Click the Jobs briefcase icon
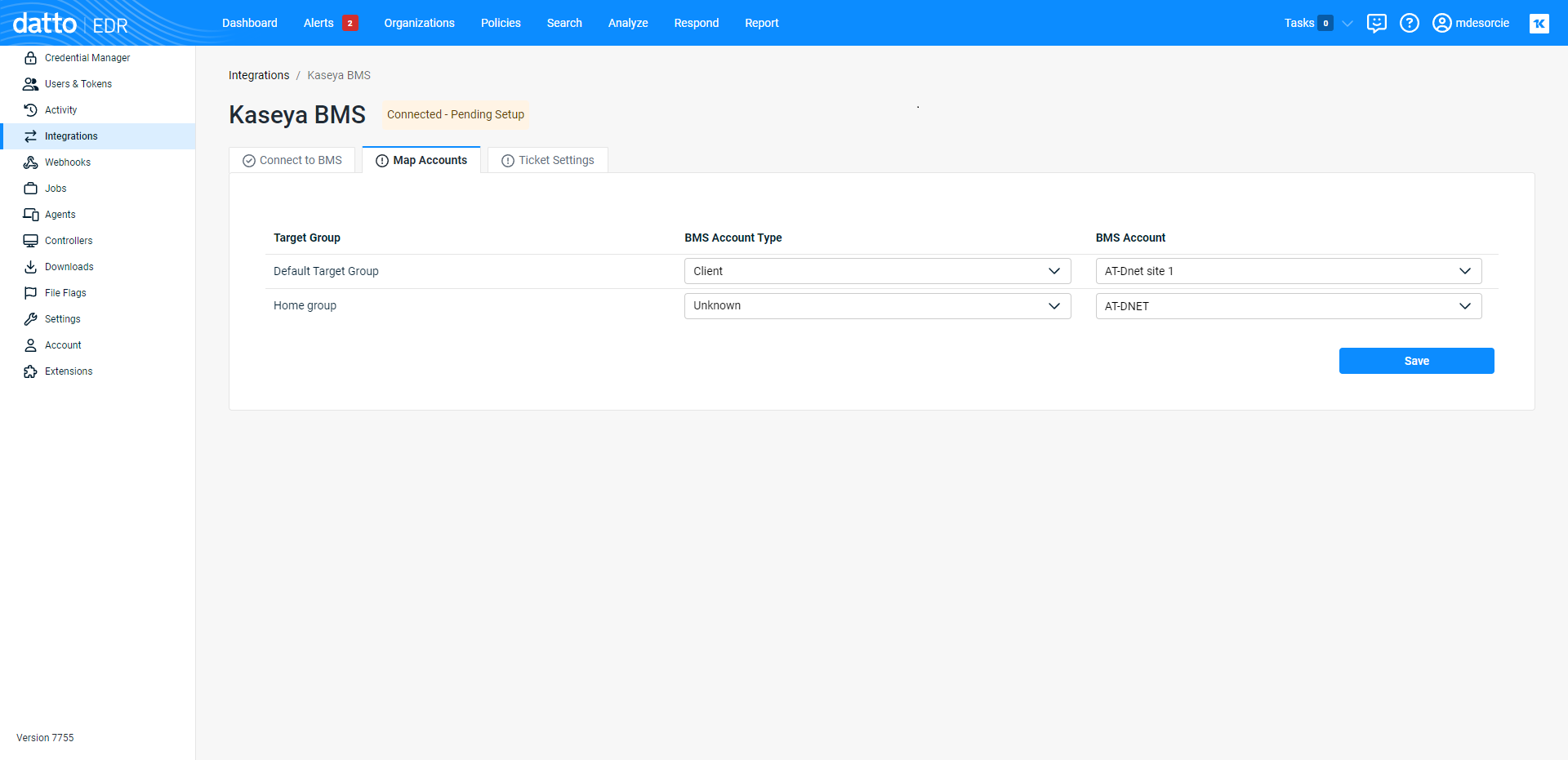The width and height of the screenshot is (1568, 760). (x=30, y=189)
